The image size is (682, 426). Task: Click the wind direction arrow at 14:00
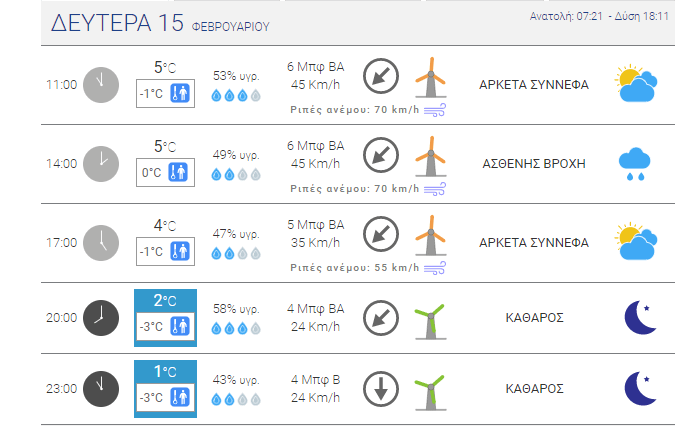[378, 153]
